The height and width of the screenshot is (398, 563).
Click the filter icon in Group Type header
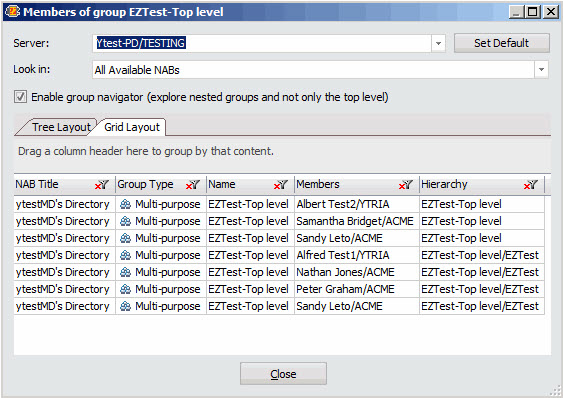tap(192, 185)
